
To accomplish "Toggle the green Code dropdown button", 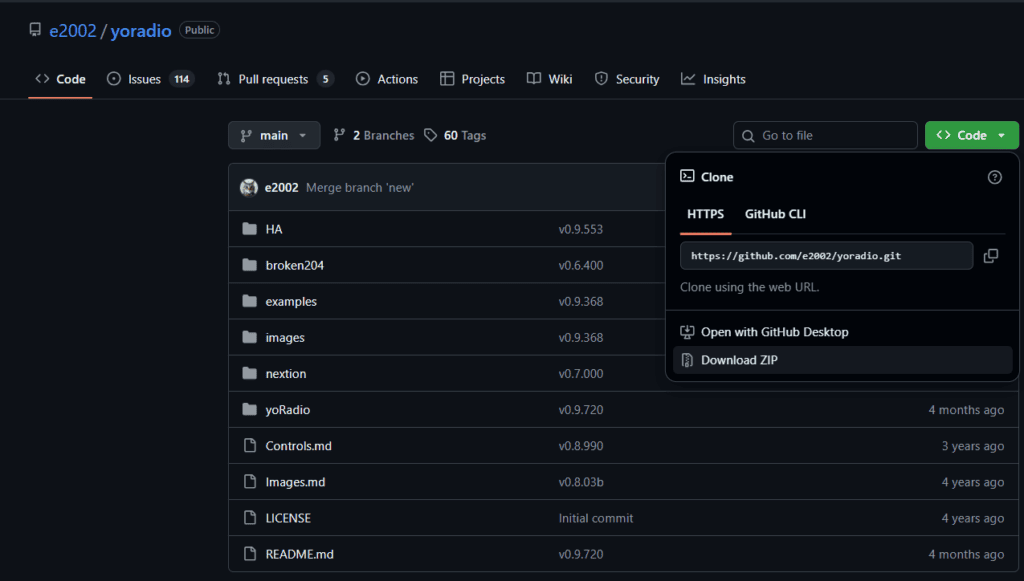I will 971,135.
